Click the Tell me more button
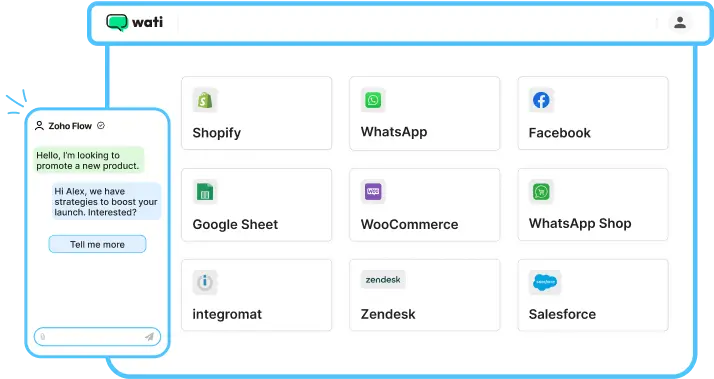Screen dimensions: 714x379 pos(97,244)
